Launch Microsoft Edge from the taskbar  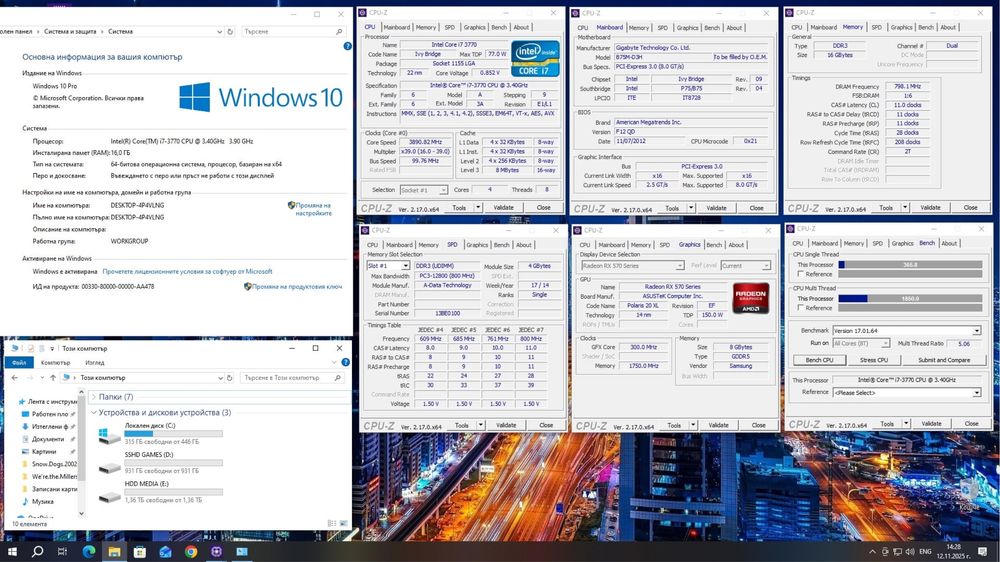89,551
